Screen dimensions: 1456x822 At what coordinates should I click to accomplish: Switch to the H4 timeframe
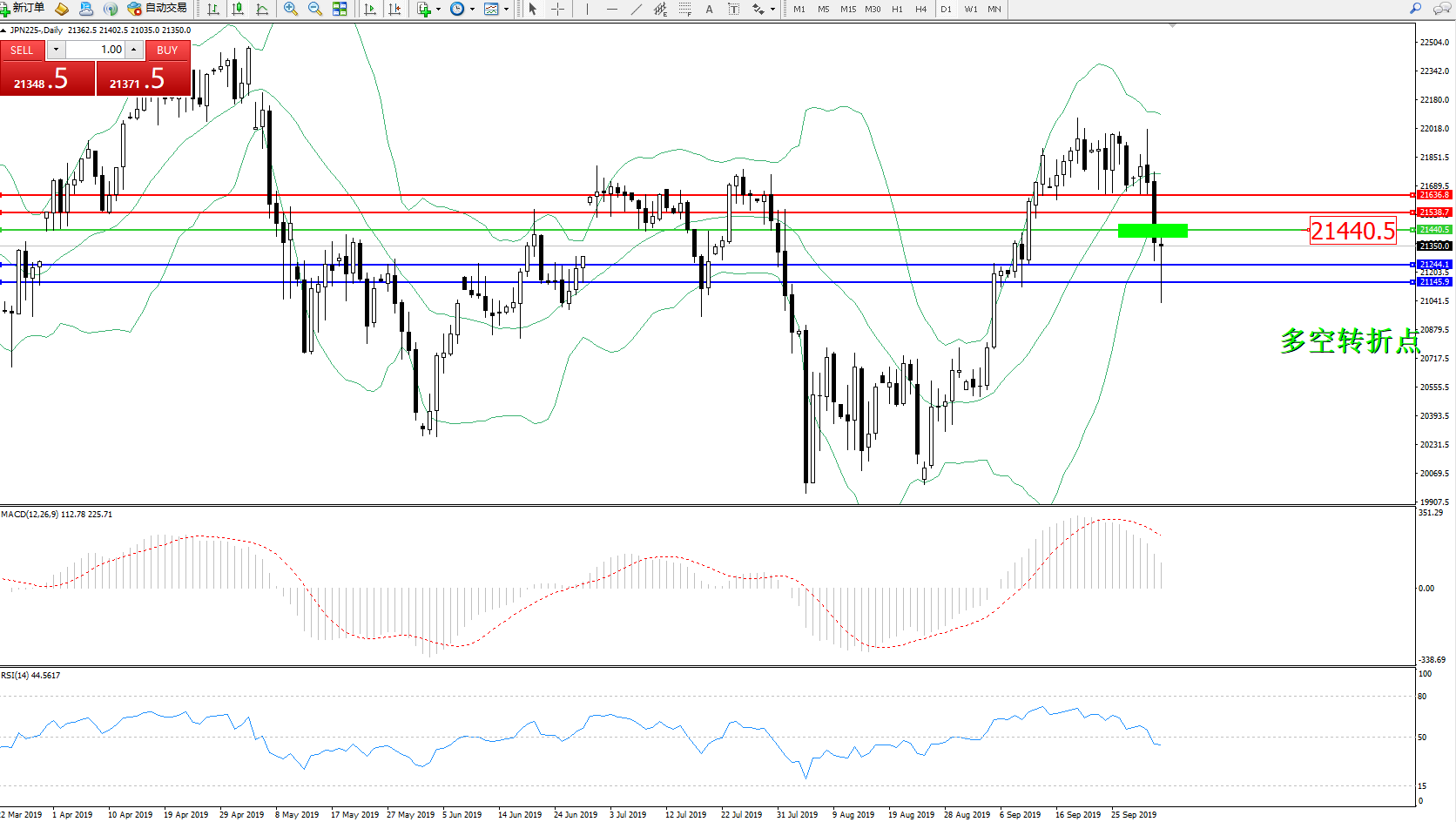pos(920,9)
